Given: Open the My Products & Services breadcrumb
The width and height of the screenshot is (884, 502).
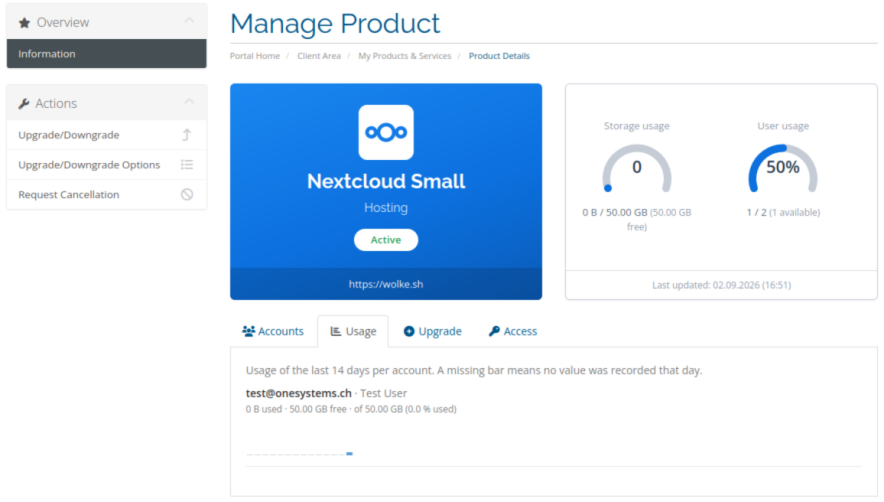Looking at the screenshot, I should [405, 56].
